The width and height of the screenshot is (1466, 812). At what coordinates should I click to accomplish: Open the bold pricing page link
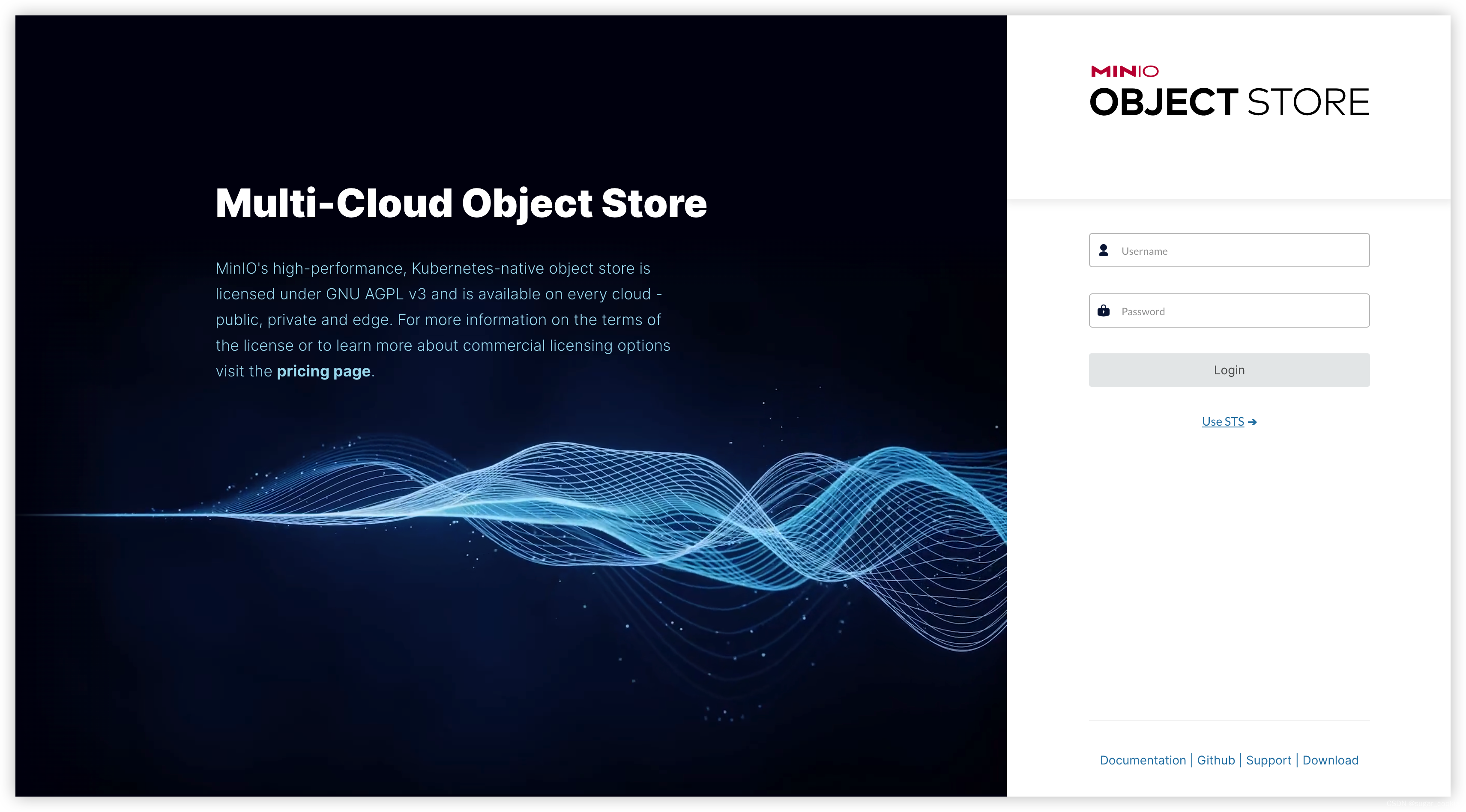pos(323,371)
